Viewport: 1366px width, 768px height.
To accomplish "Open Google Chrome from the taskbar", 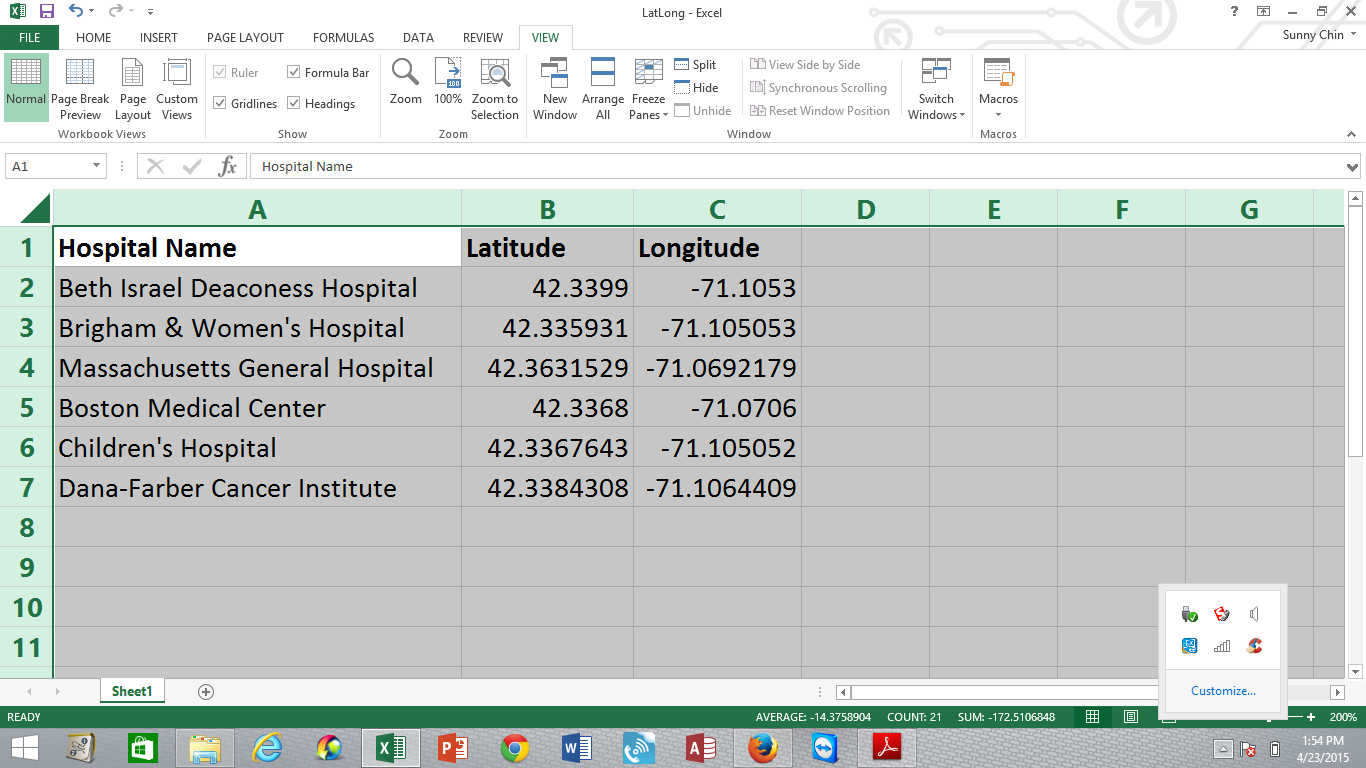I will click(x=515, y=748).
